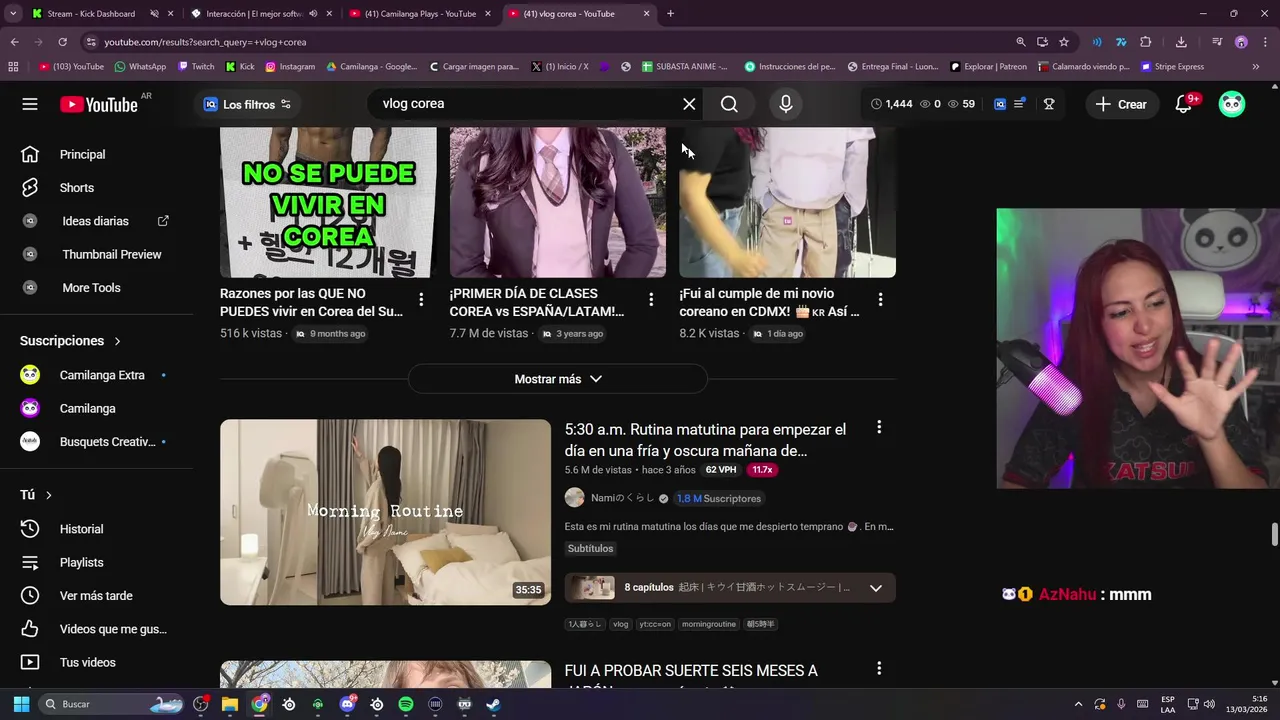Switch to the Camilanga Plays - YouTube tab
Image resolution: width=1280 pixels, height=720 pixels.
tap(420, 14)
